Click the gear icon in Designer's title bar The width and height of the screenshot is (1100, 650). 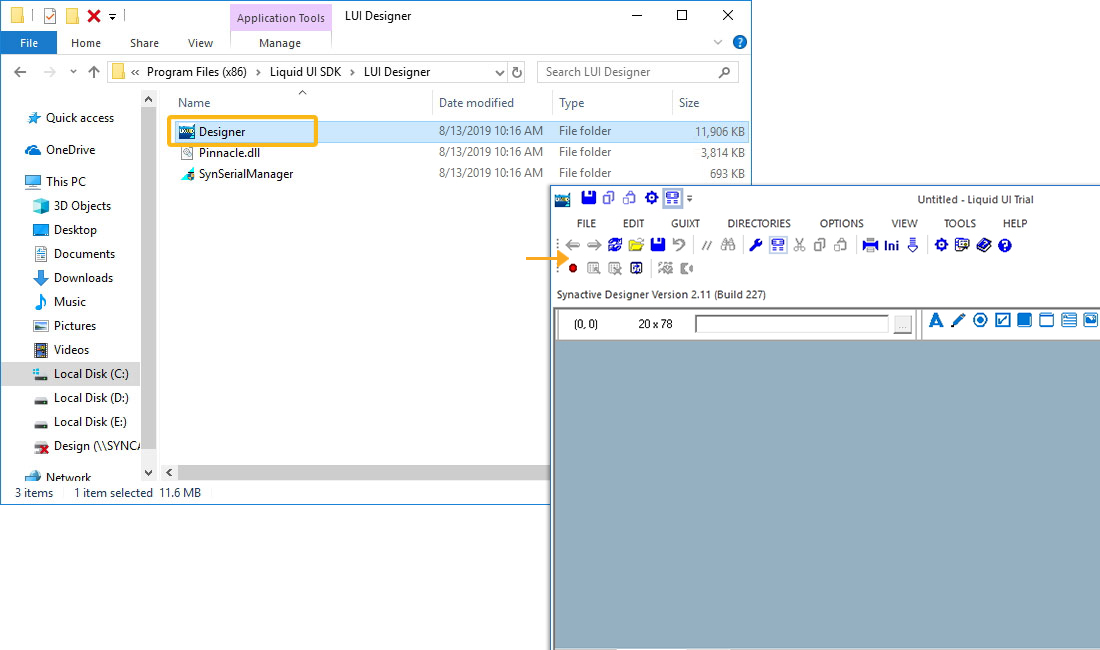point(652,198)
